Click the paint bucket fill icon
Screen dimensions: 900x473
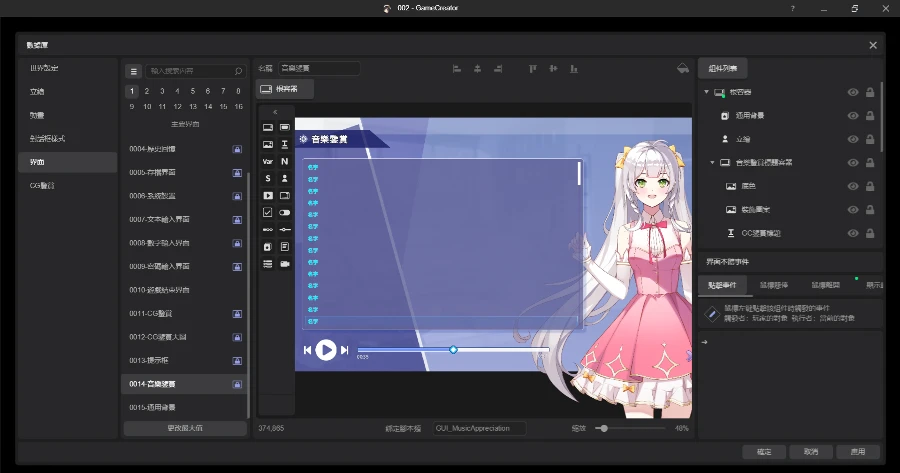click(x=683, y=68)
